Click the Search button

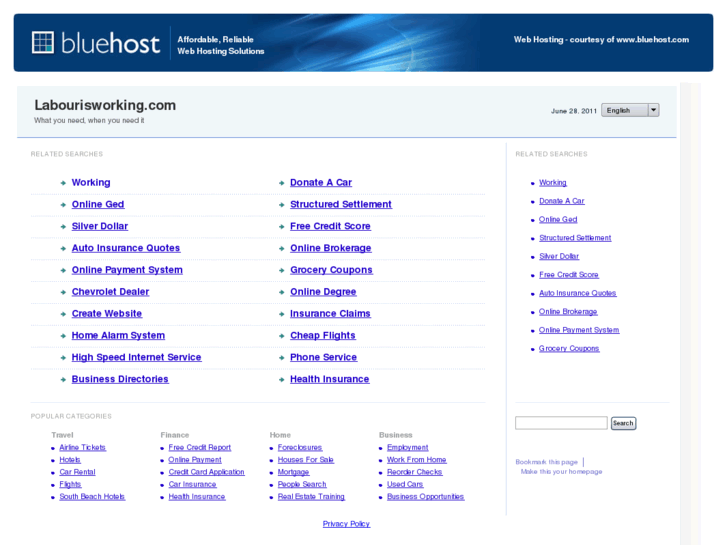[x=623, y=423]
